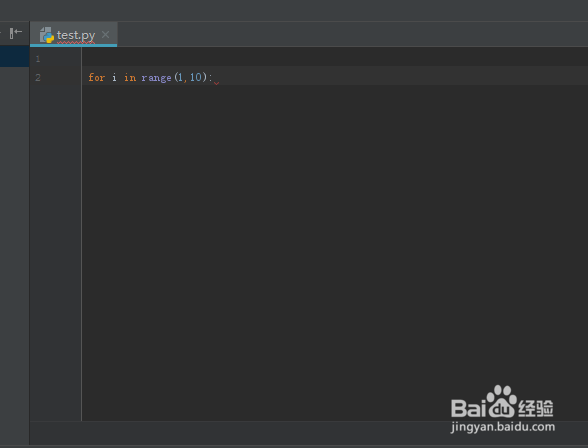This screenshot has width=588, height=448.
Task: Click the 'in' keyword on line 2
Action: click(x=130, y=77)
